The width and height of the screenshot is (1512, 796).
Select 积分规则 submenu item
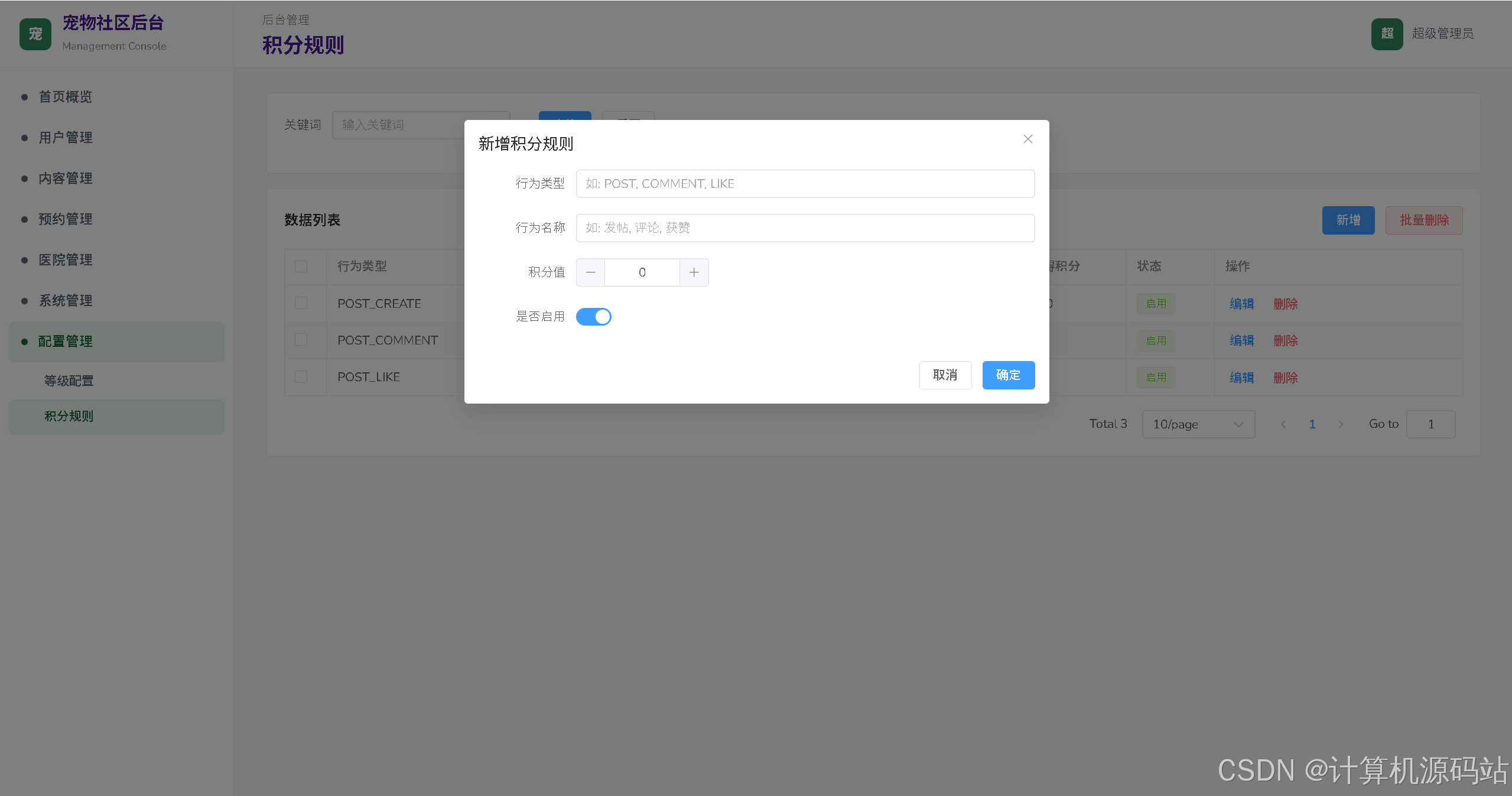[x=116, y=417]
